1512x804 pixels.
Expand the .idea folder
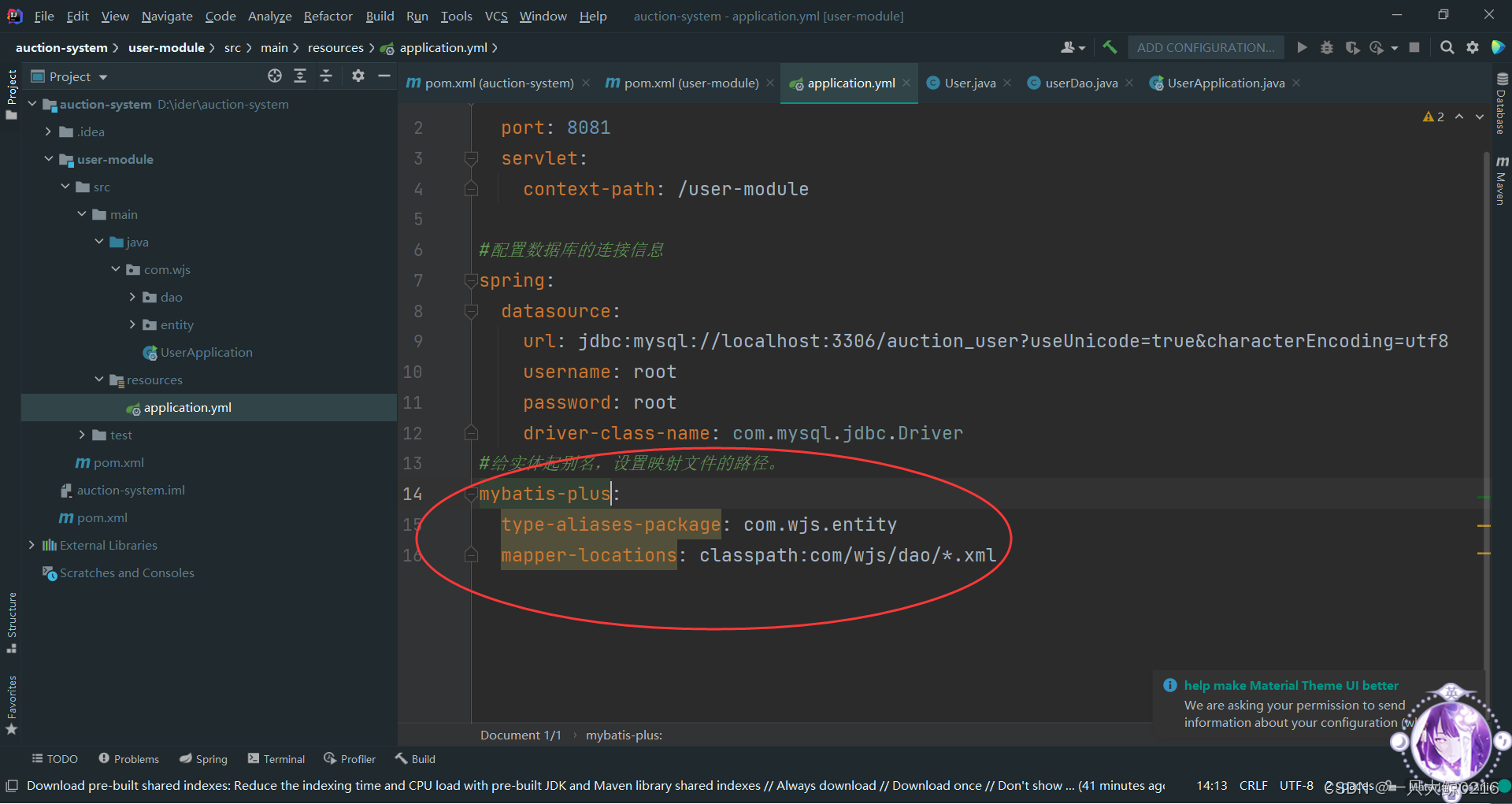[x=49, y=132]
